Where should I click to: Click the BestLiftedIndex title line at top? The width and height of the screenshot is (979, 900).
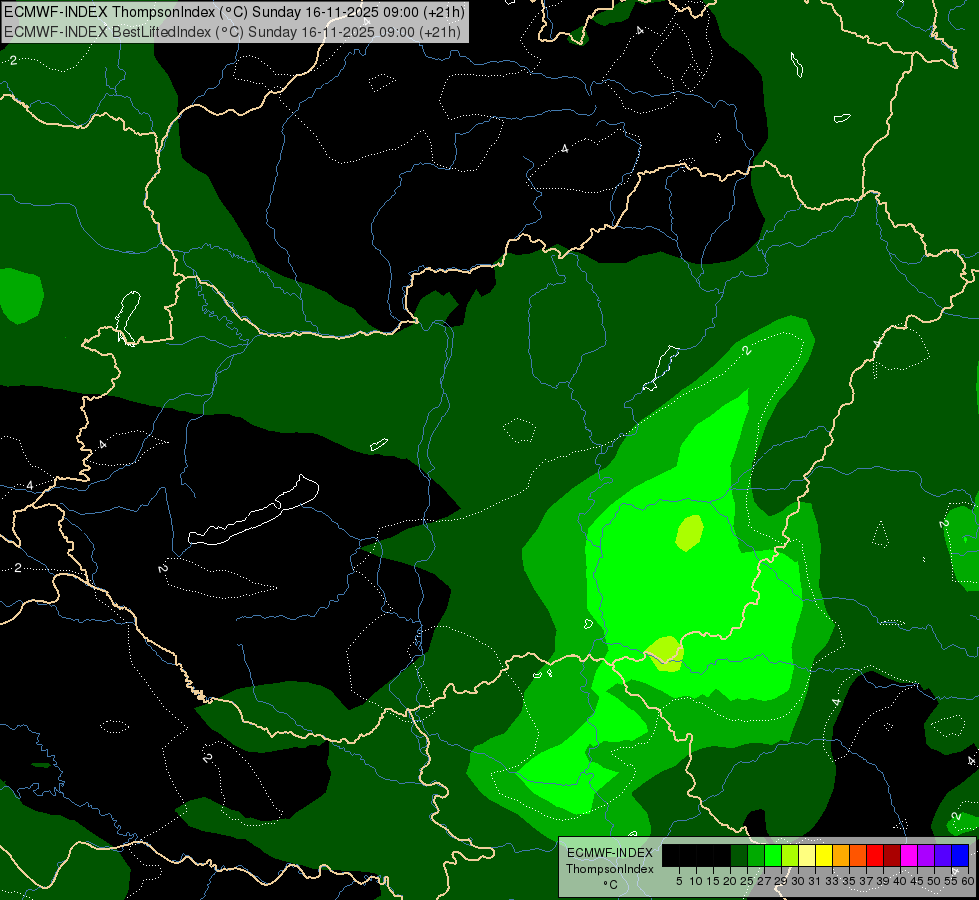tap(232, 31)
